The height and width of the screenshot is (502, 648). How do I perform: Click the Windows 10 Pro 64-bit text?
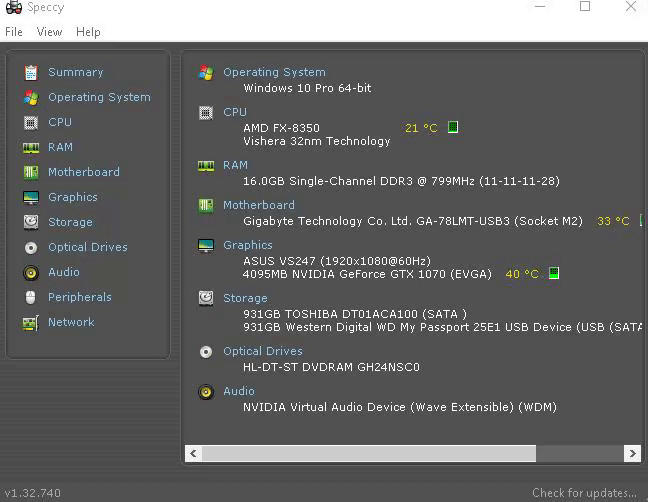(x=307, y=88)
